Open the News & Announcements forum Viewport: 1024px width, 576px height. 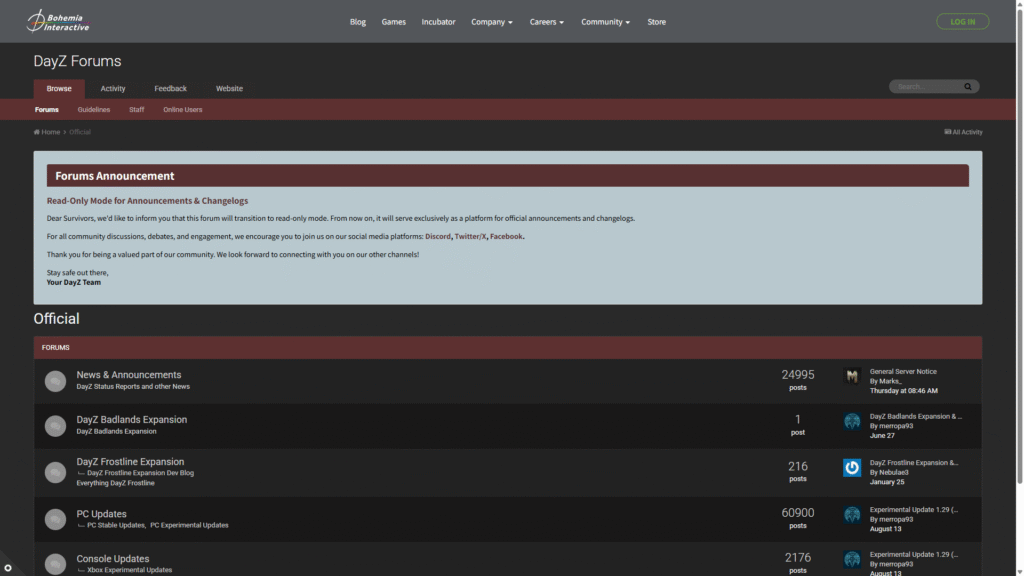tap(129, 375)
